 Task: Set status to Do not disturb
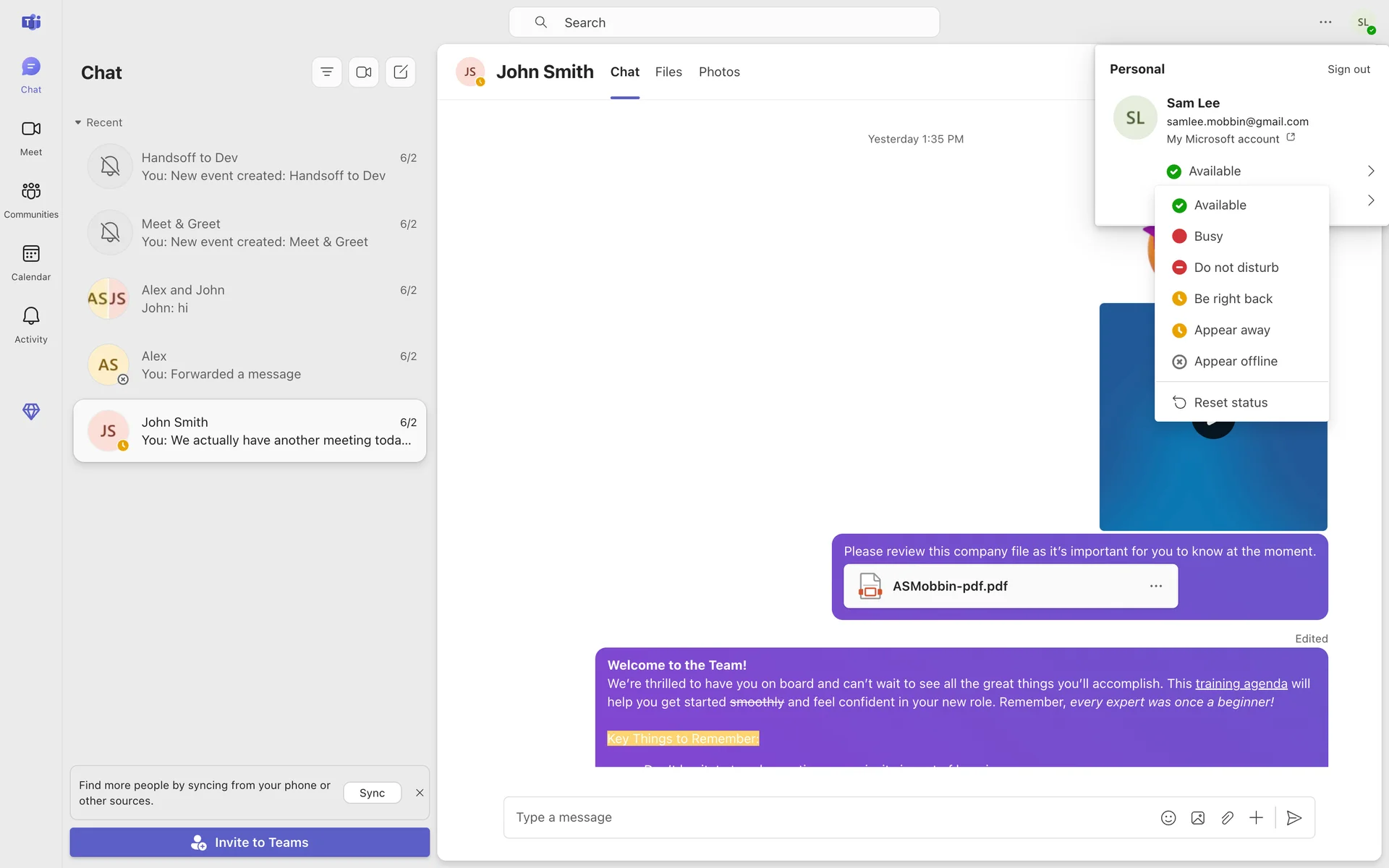pyautogui.click(x=1236, y=268)
